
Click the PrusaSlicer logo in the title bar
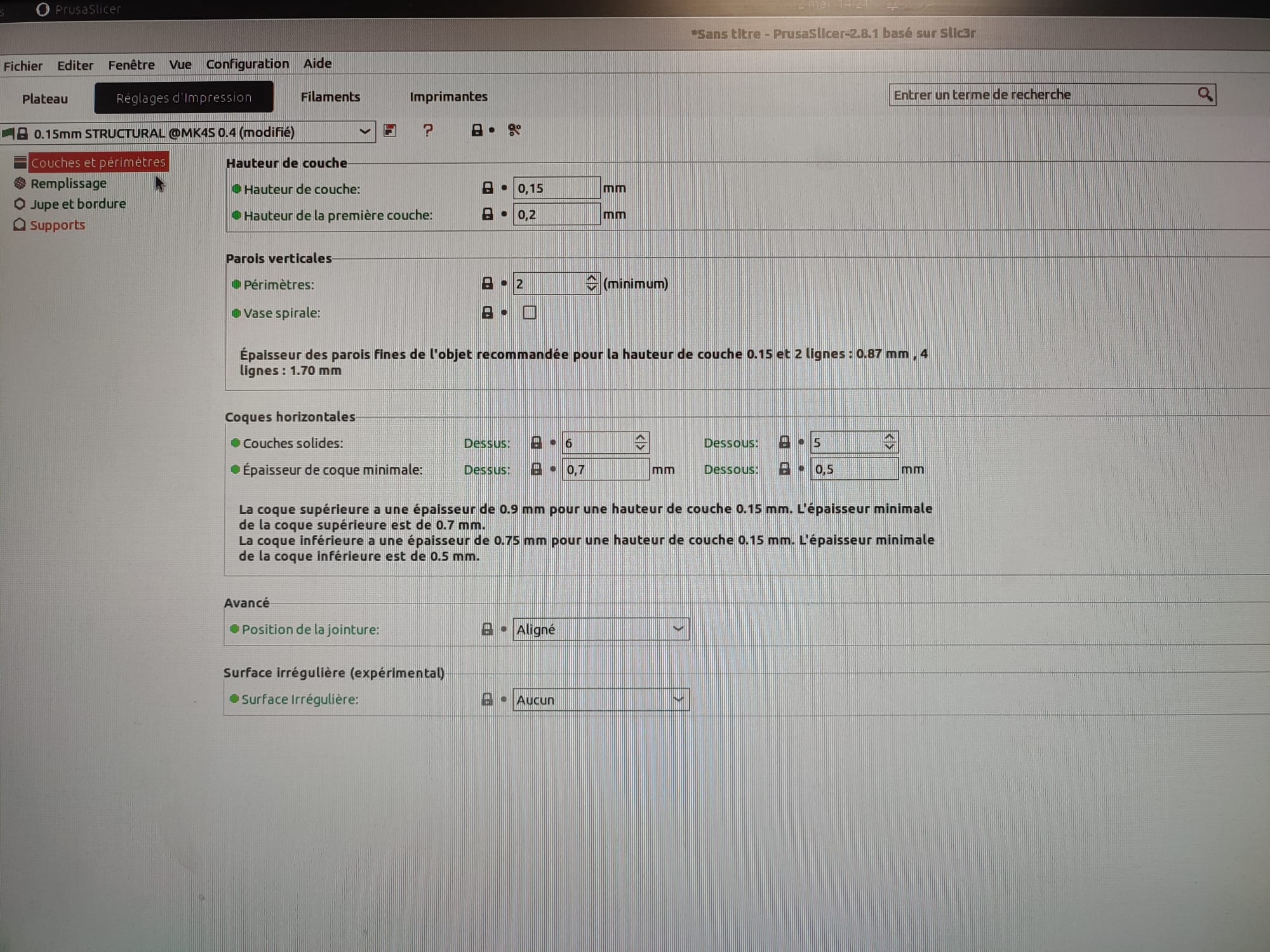43,10
